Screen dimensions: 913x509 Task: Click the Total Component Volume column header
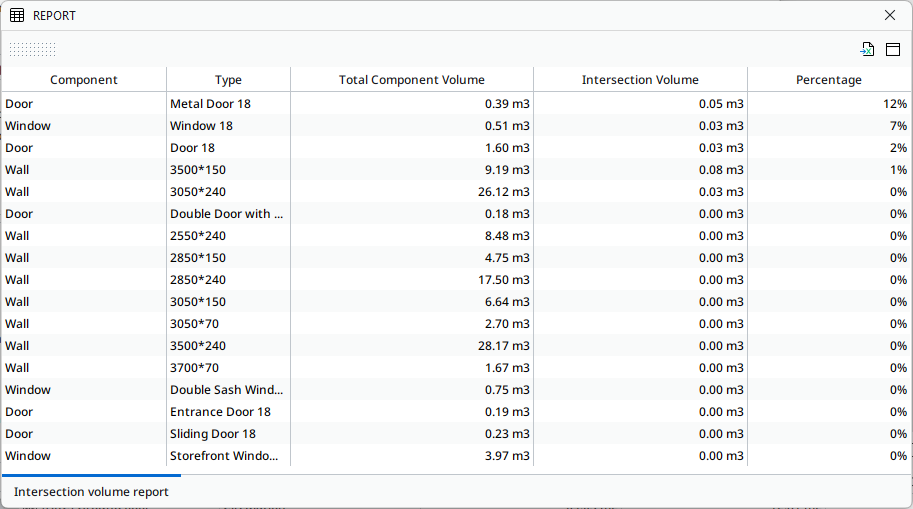point(411,80)
